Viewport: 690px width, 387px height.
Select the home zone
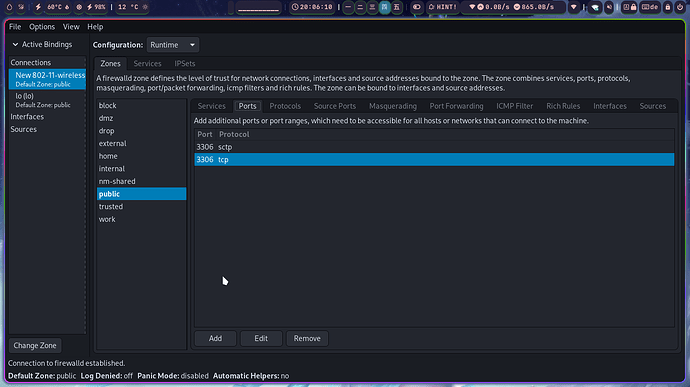pyautogui.click(x=142, y=156)
